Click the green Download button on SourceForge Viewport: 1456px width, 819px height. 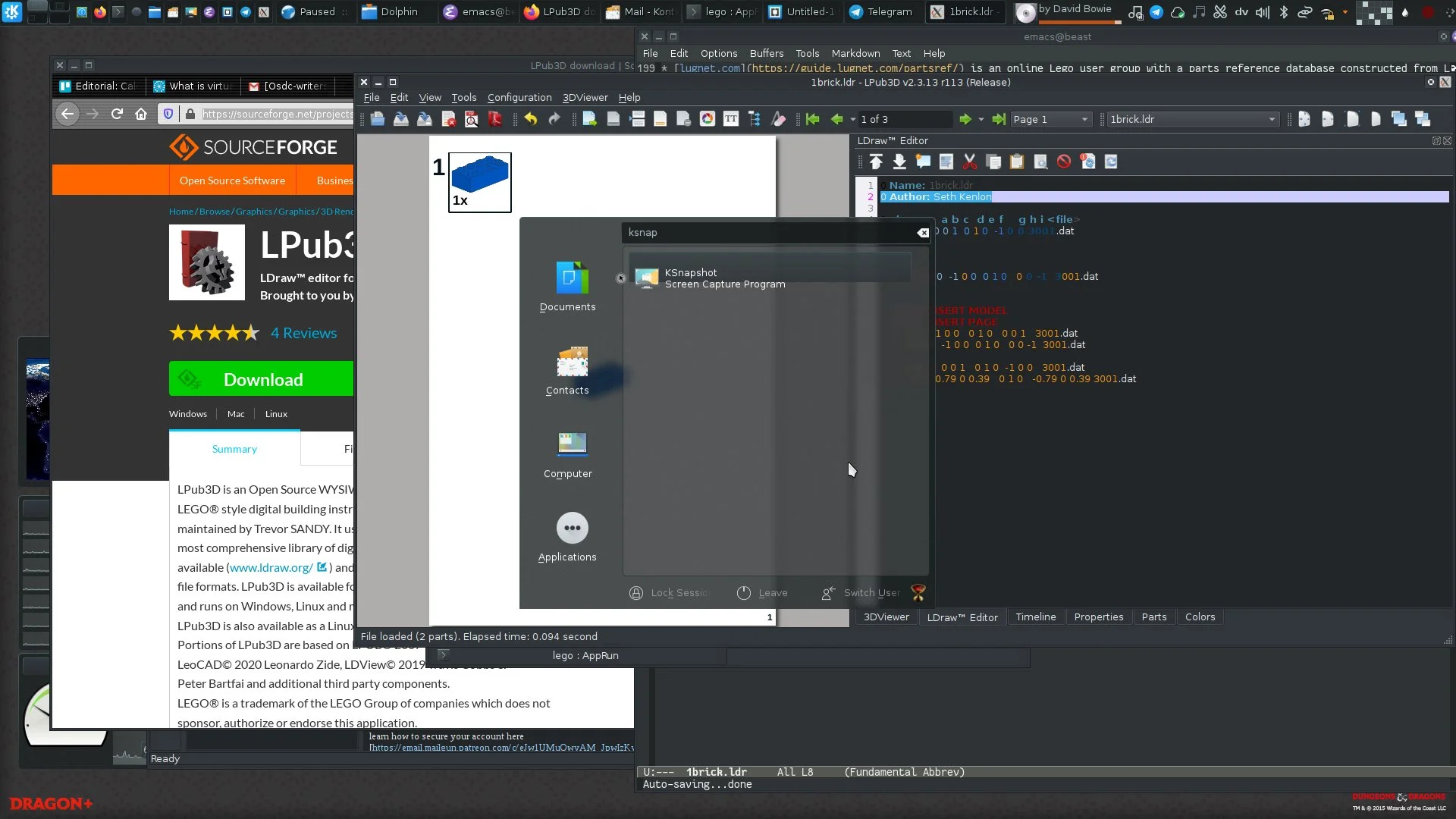[x=262, y=379]
